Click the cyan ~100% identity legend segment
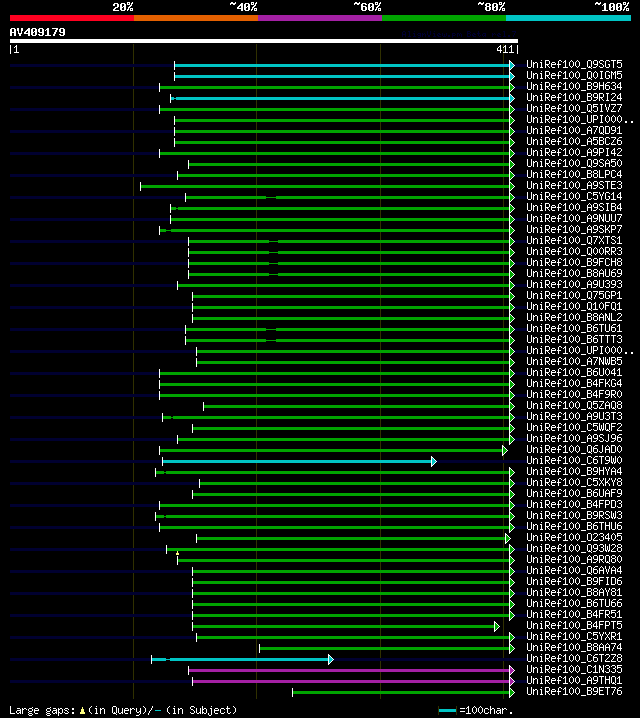 click(x=568, y=18)
